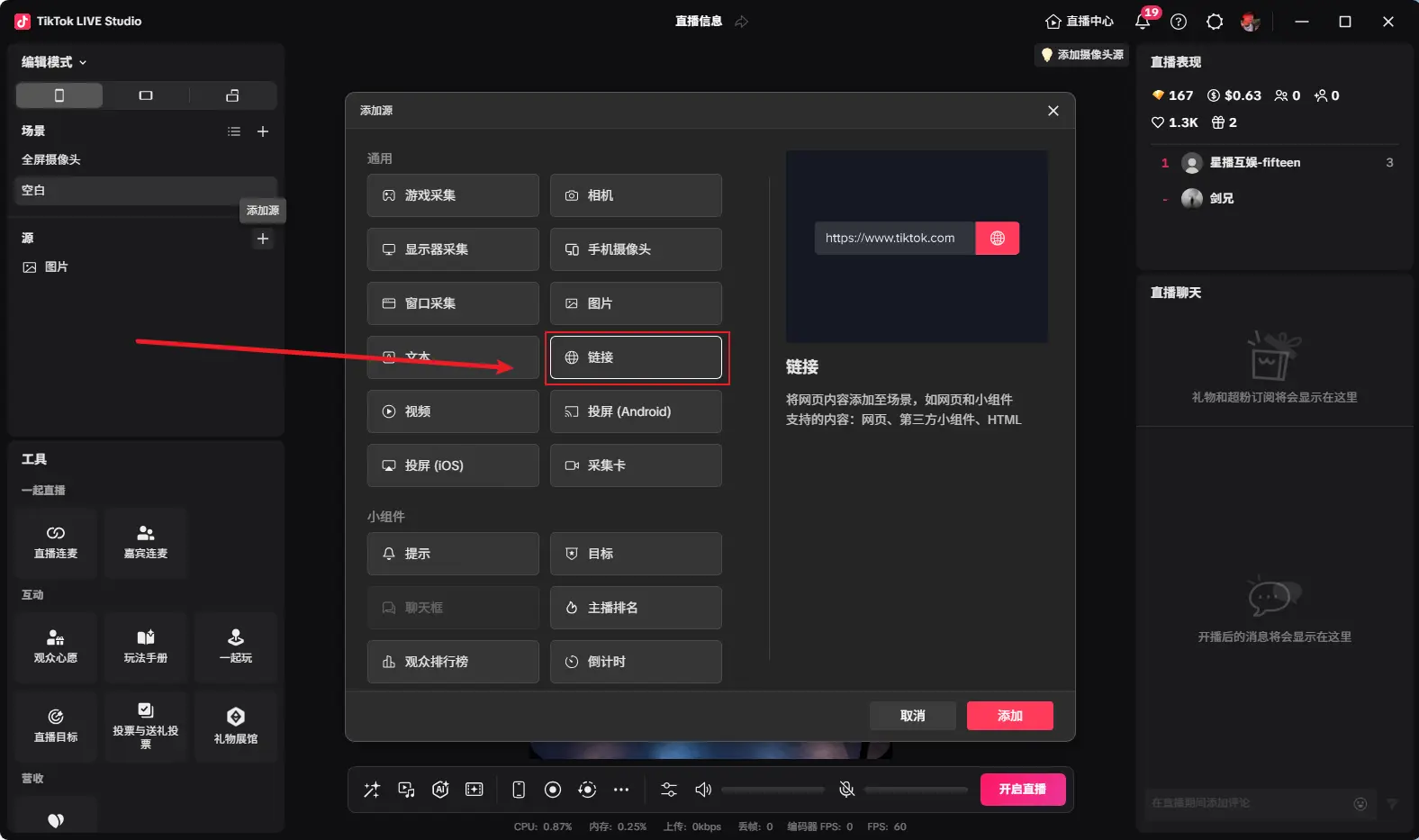Choose the 链接 source option

pyautogui.click(x=636, y=357)
